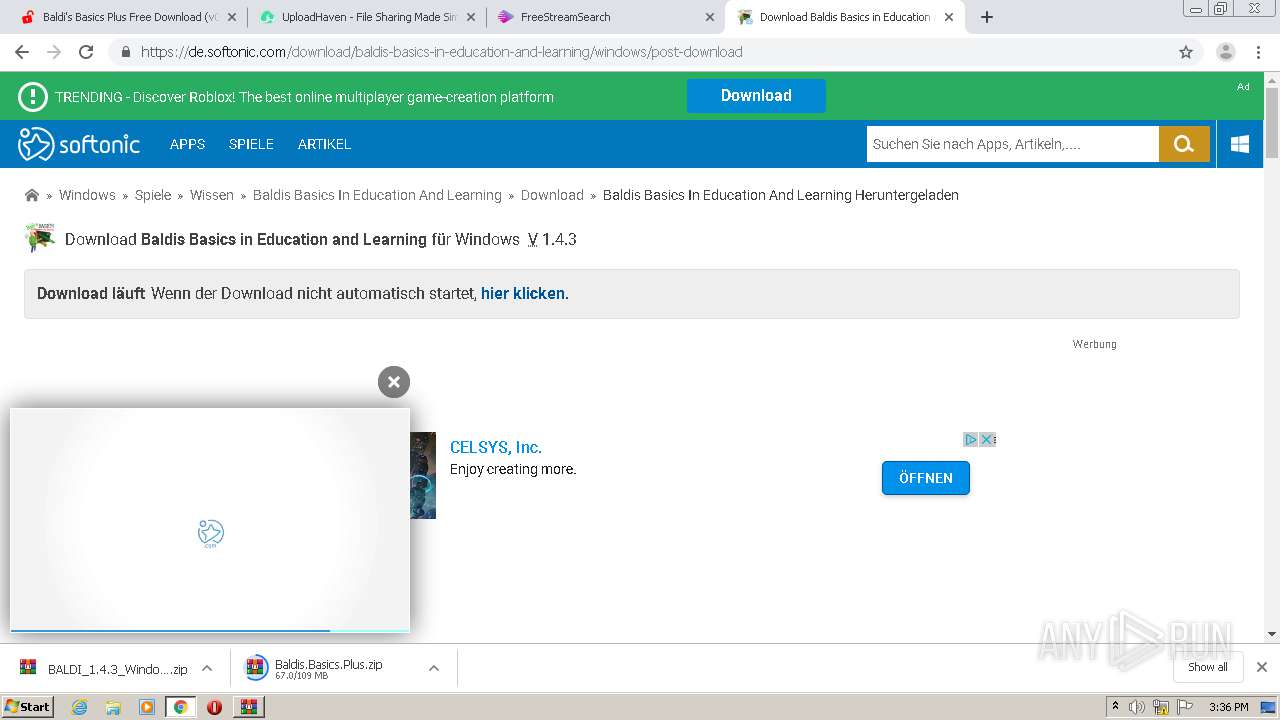The width and height of the screenshot is (1280, 720).
Task: Click the Baldis Basics app icon by title
Action: [x=39, y=238]
